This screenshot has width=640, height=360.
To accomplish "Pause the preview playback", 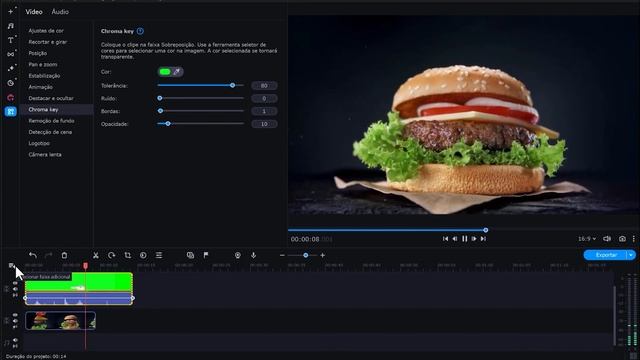I will pyautogui.click(x=464, y=239).
